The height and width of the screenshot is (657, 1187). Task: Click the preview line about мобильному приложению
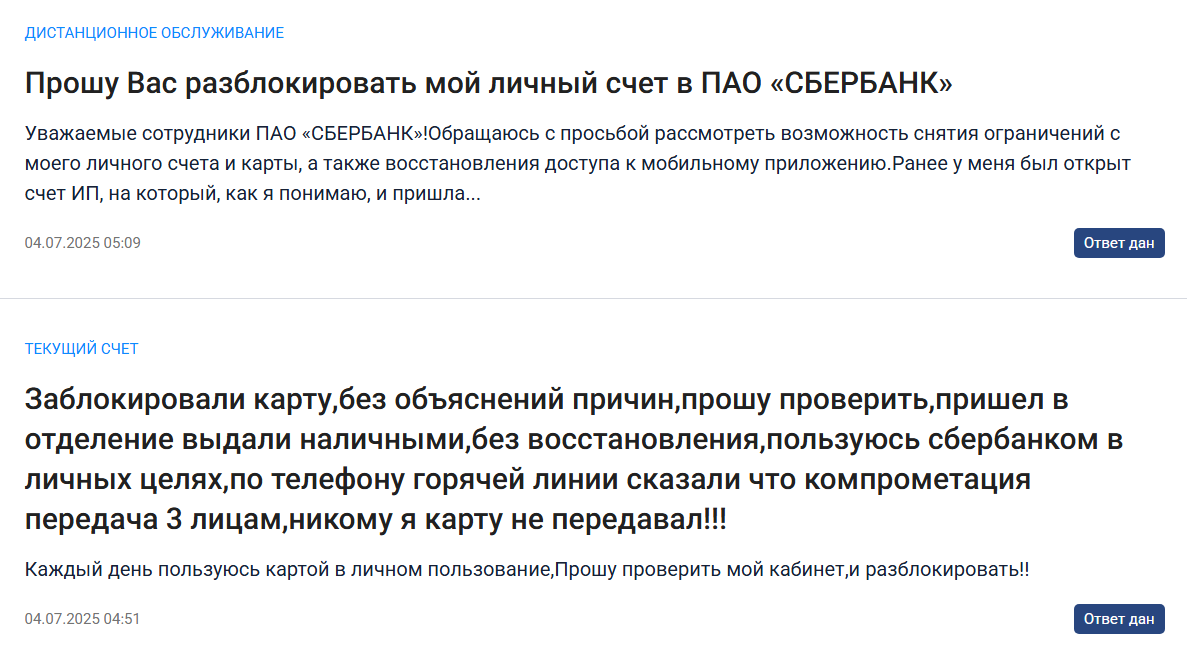578,163
